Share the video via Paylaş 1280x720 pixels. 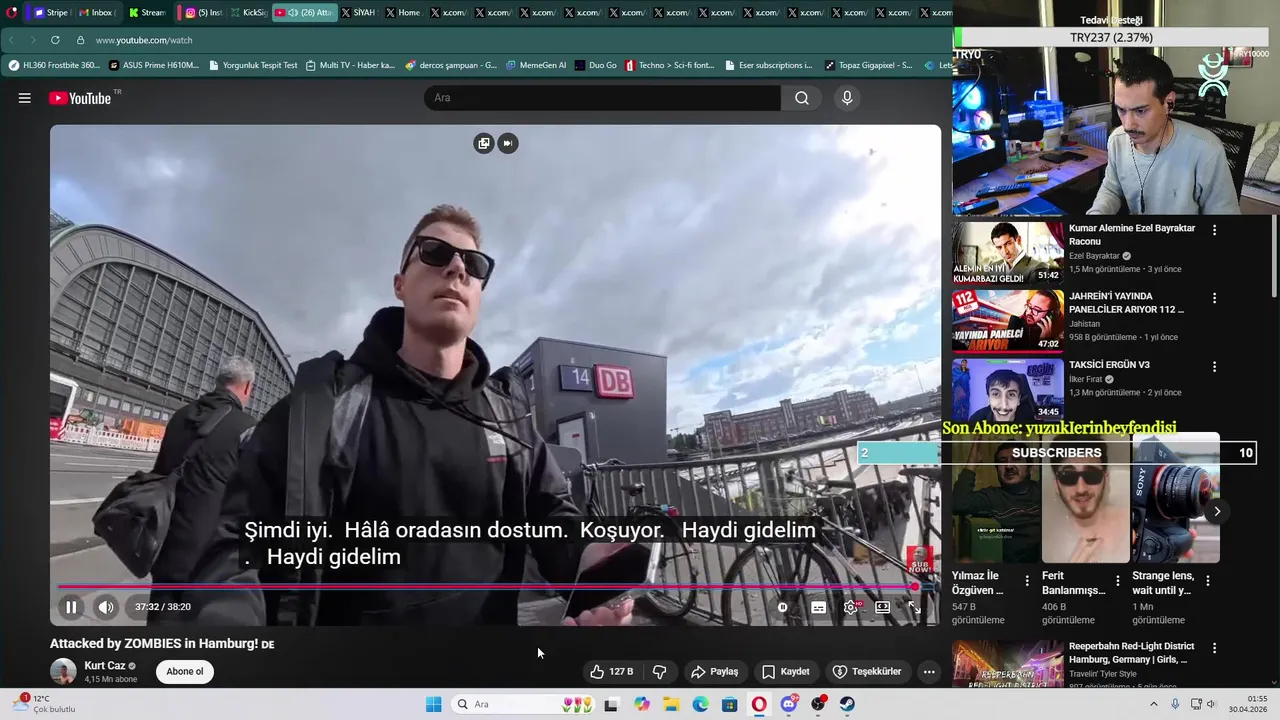[x=715, y=672]
